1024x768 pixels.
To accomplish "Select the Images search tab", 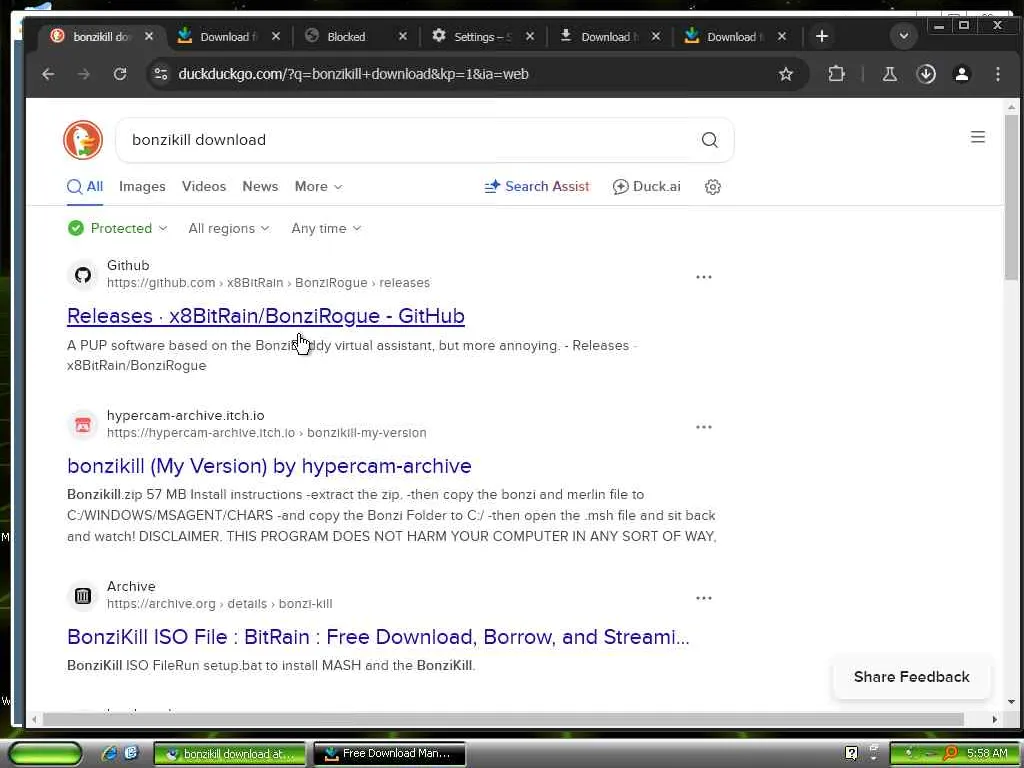I will (x=142, y=187).
